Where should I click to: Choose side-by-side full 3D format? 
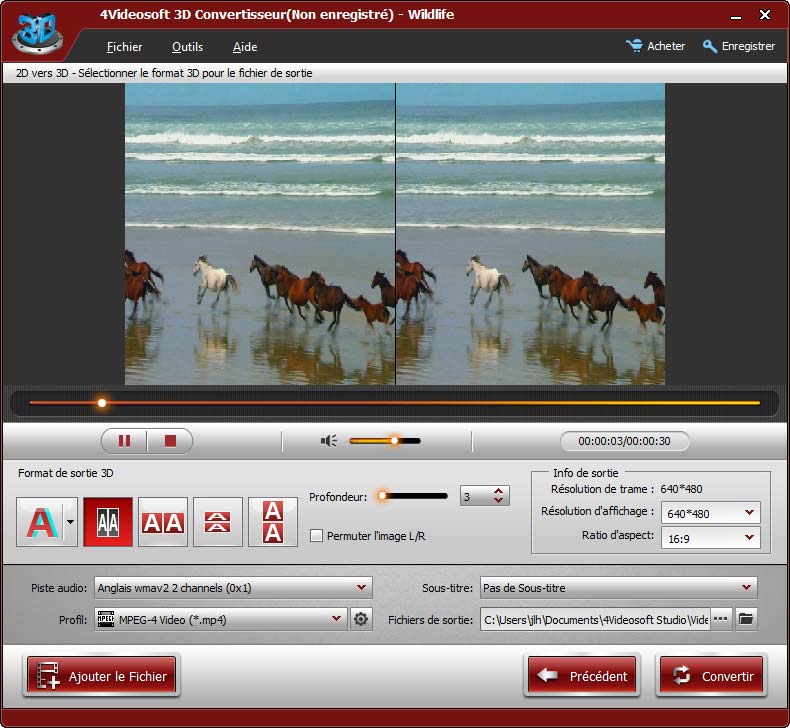tap(163, 522)
